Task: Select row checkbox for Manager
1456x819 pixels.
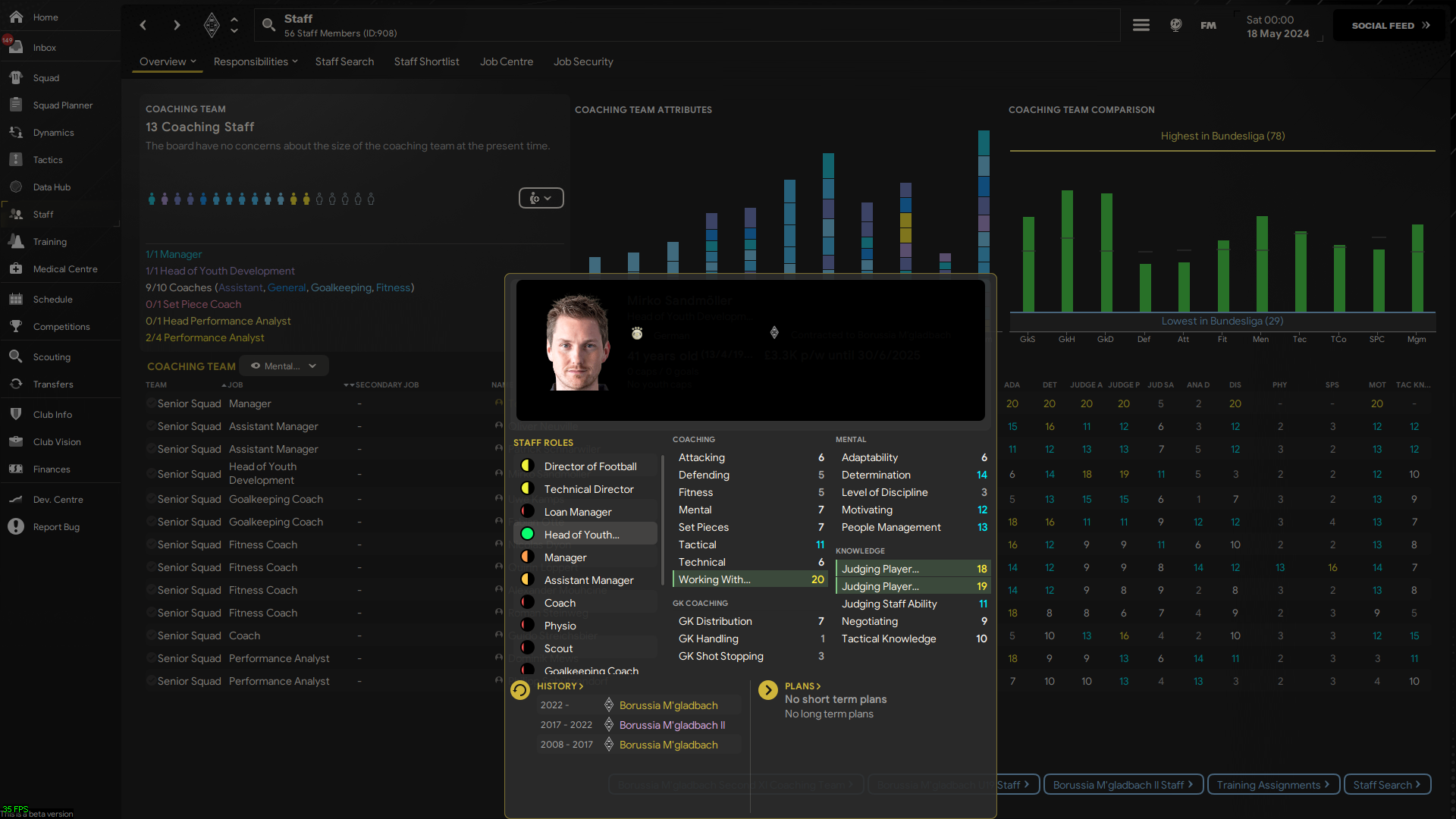Action: click(151, 403)
